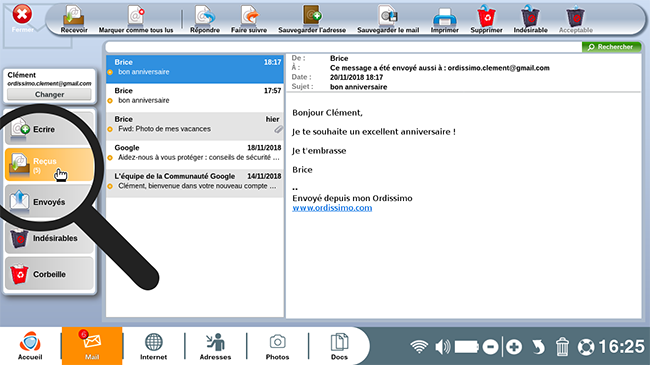Forward the mail with Faire suivre

point(249,19)
